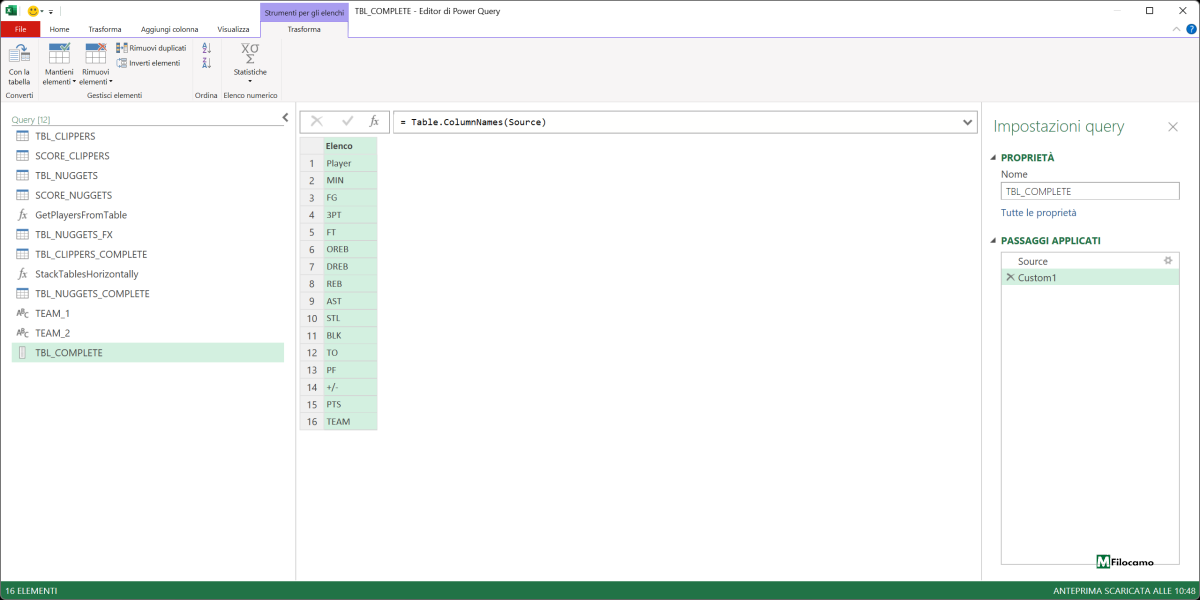1200x600 pixels.
Task: Collapse the ribbon arrow
Action: coord(1176,30)
